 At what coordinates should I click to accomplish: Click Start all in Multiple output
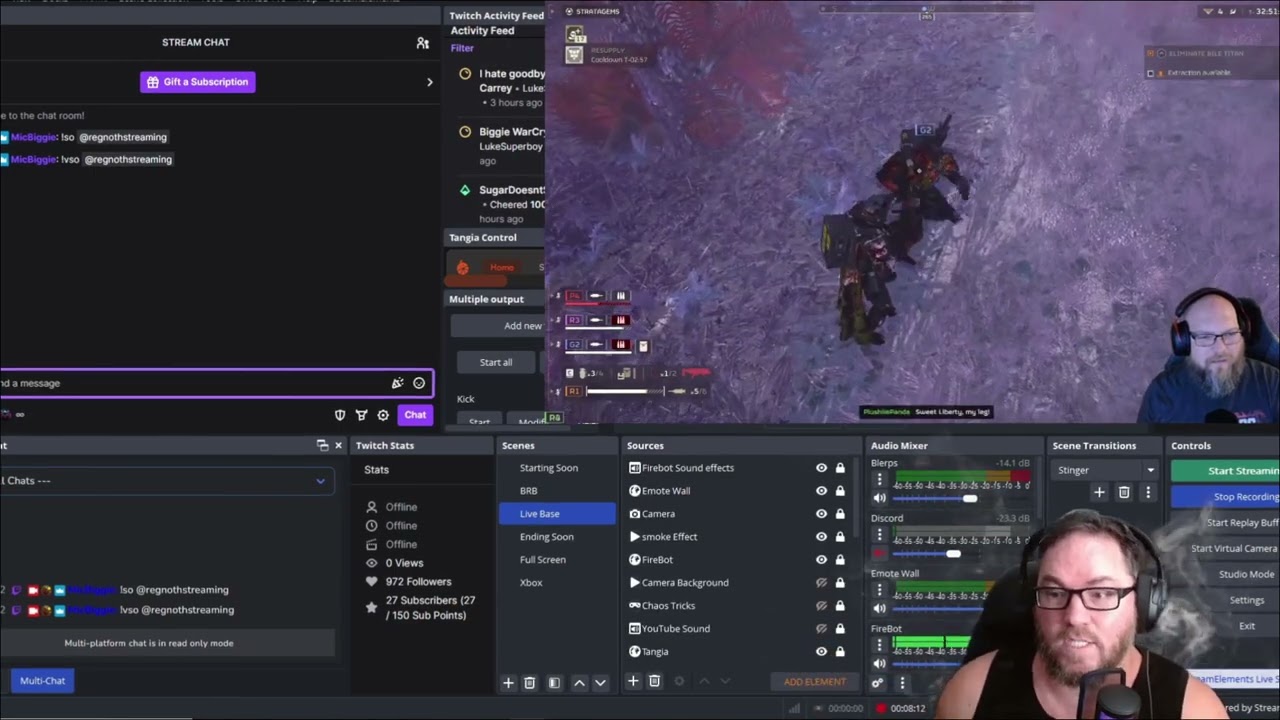[496, 362]
